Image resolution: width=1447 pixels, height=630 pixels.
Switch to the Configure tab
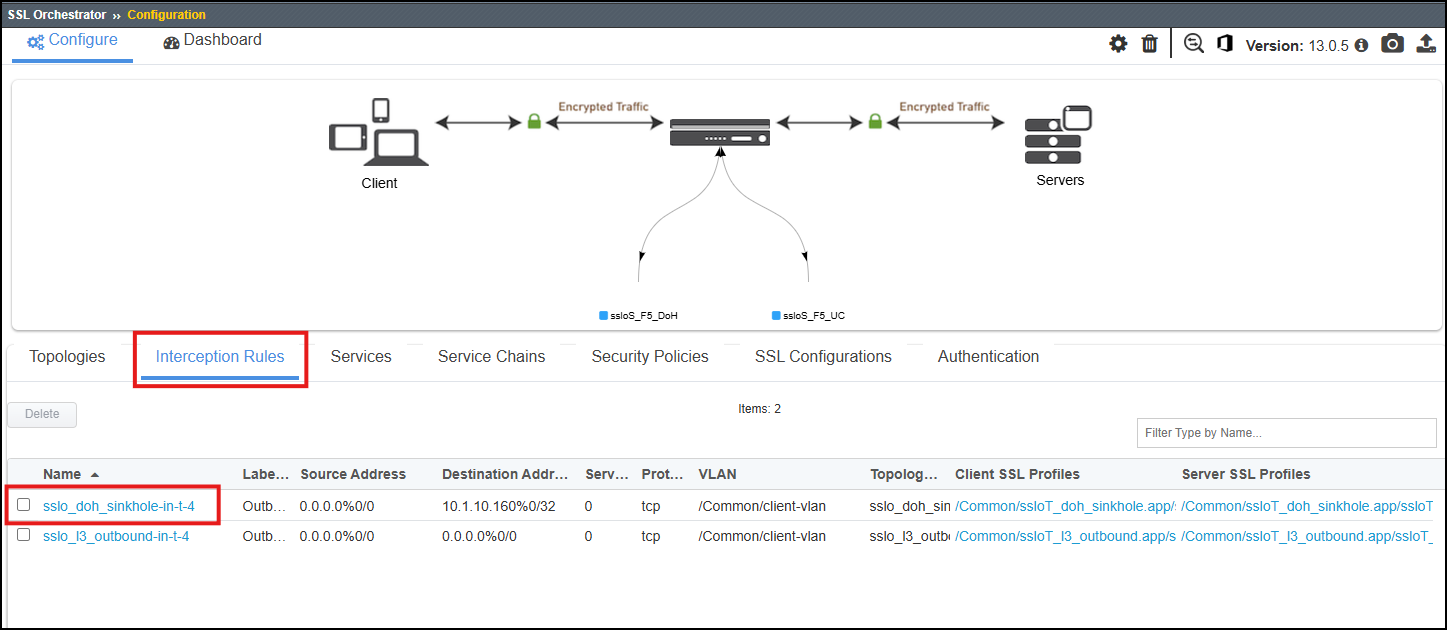[72, 41]
